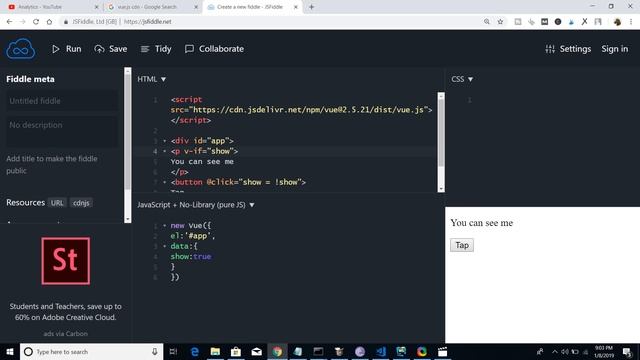Open the notification center icon
The height and width of the screenshot is (360, 640).
(627, 351)
